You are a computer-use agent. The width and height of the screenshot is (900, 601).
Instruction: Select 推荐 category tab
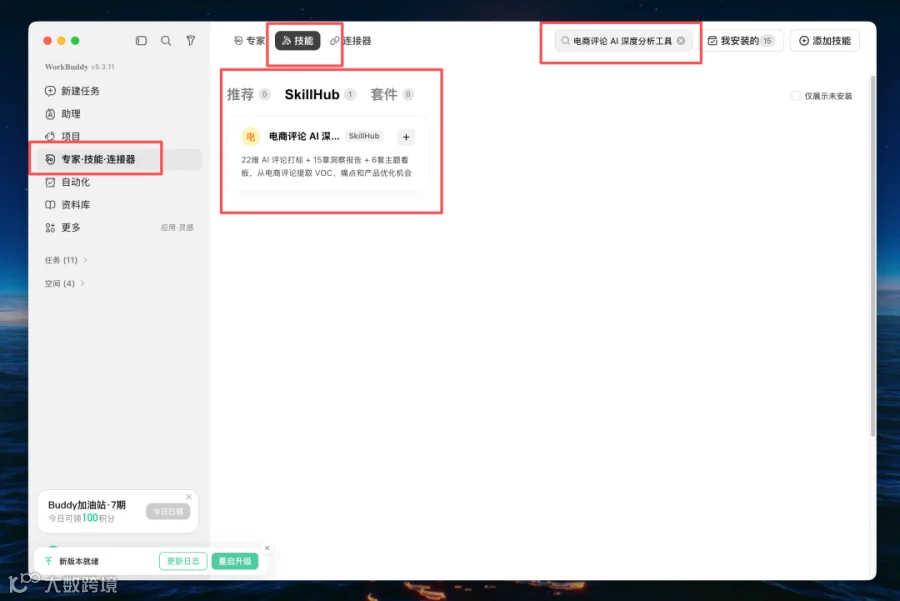(248, 94)
